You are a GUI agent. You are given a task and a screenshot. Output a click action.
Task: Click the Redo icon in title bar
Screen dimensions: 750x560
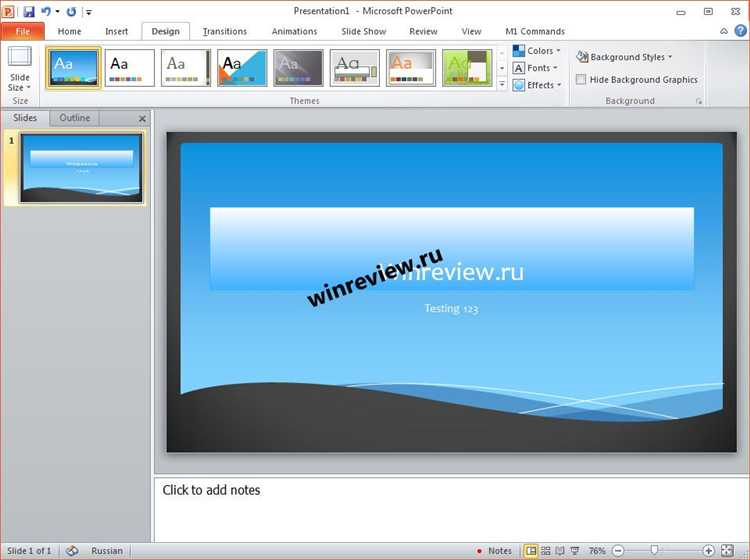tap(71, 11)
